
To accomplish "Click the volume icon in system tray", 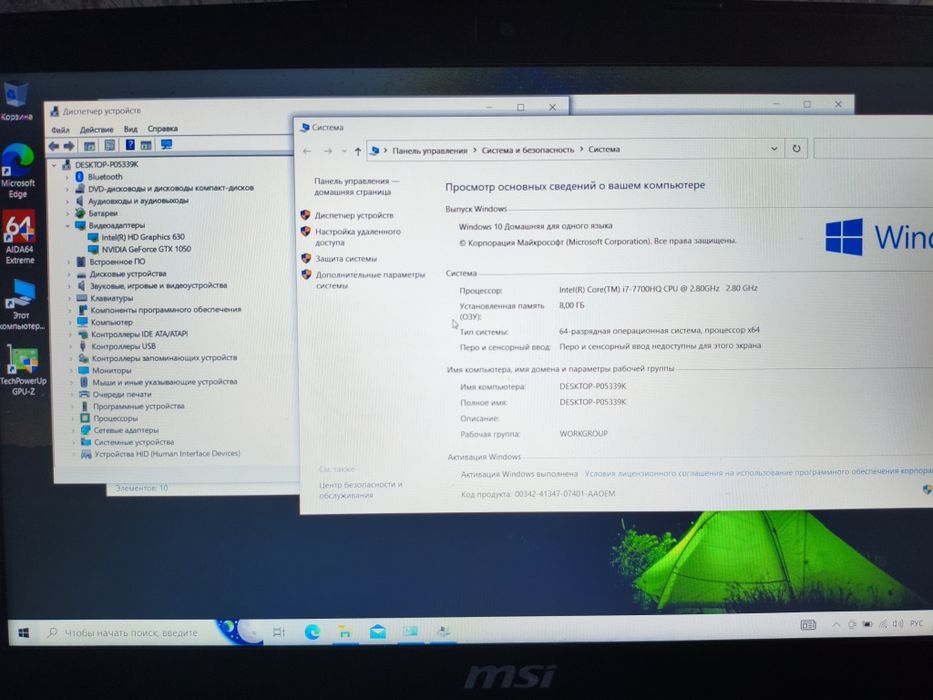I will tap(898, 624).
